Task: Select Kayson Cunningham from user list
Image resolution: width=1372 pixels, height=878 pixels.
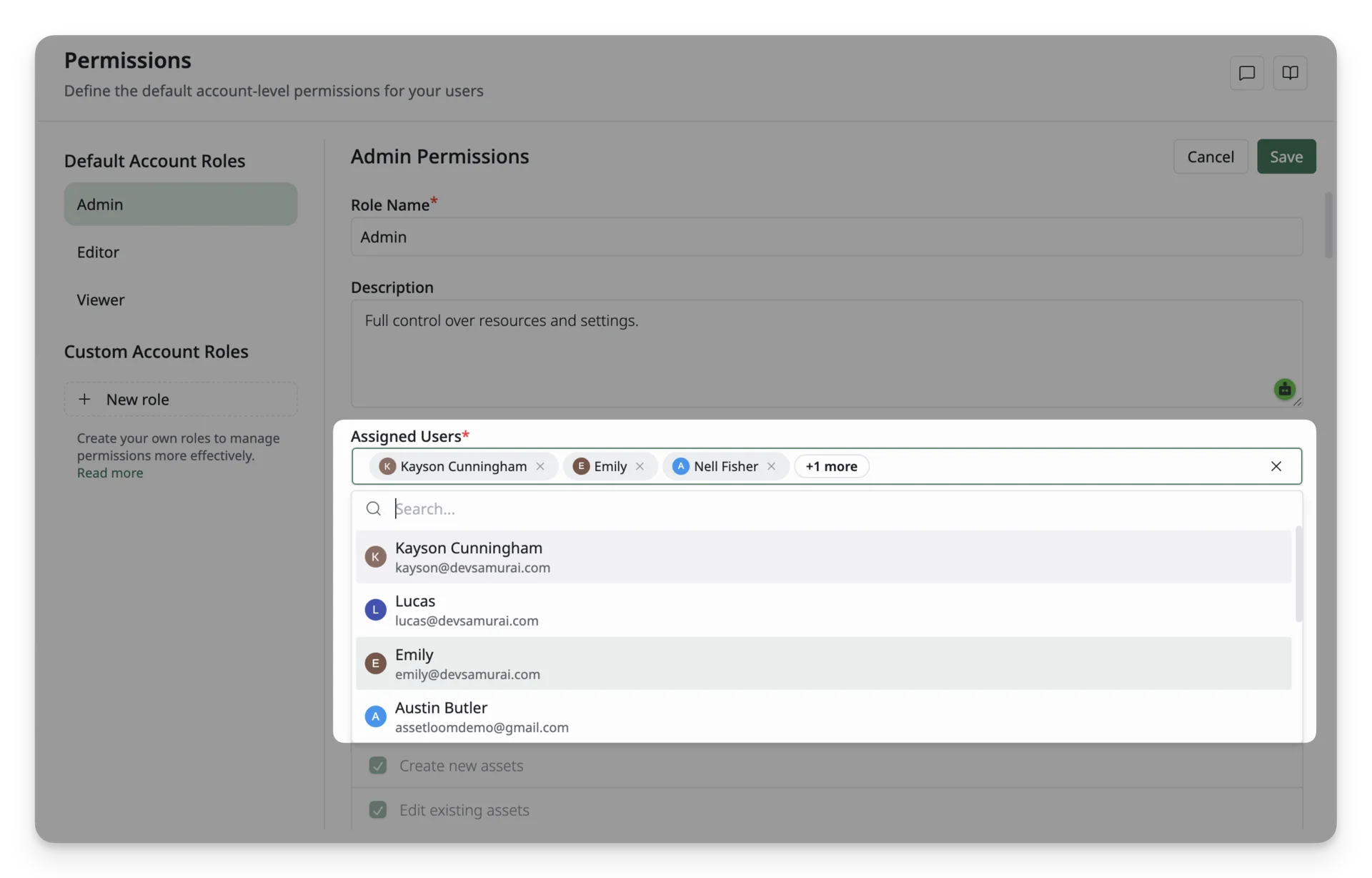Action: (823, 557)
